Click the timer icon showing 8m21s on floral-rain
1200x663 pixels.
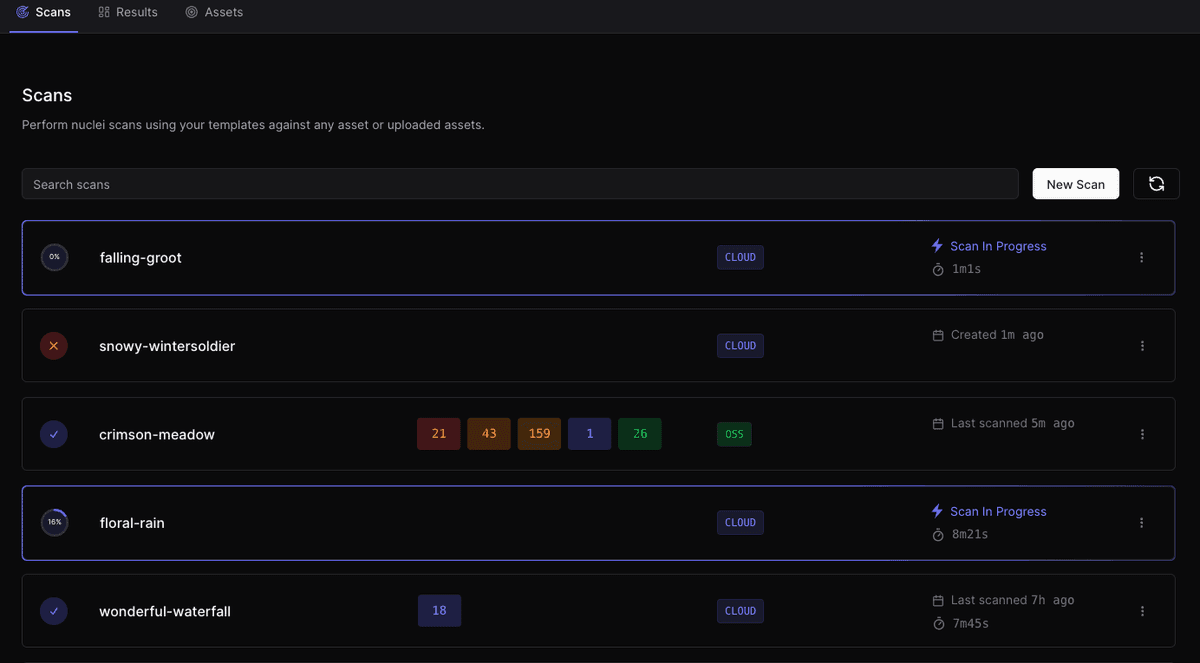[x=937, y=534]
